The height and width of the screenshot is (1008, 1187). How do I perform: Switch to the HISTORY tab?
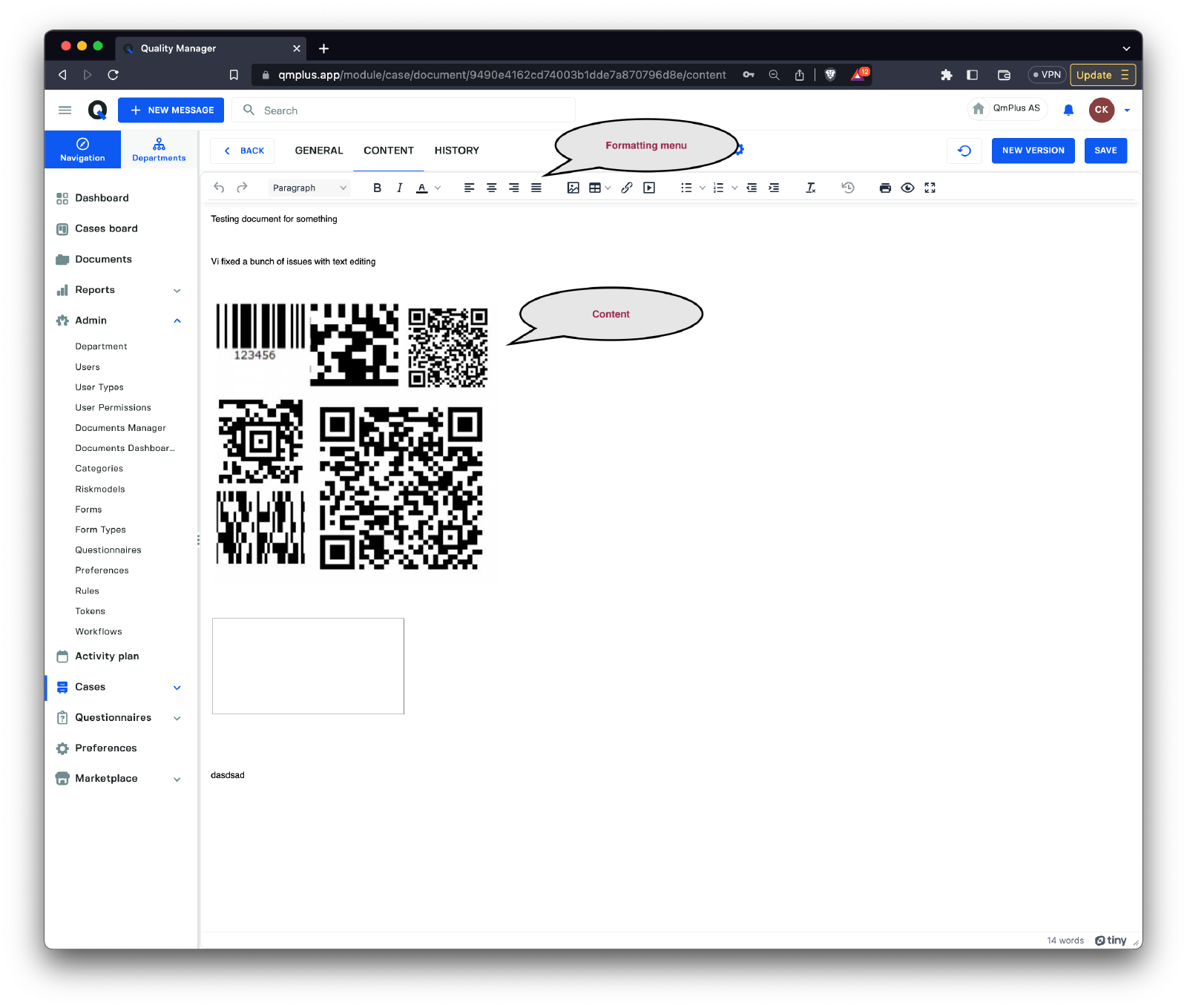click(x=456, y=151)
